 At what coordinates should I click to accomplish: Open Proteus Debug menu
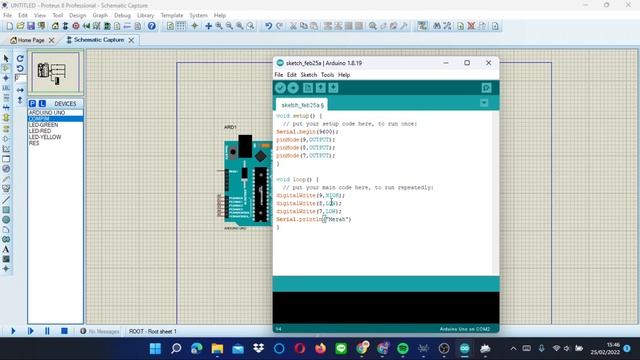point(122,15)
